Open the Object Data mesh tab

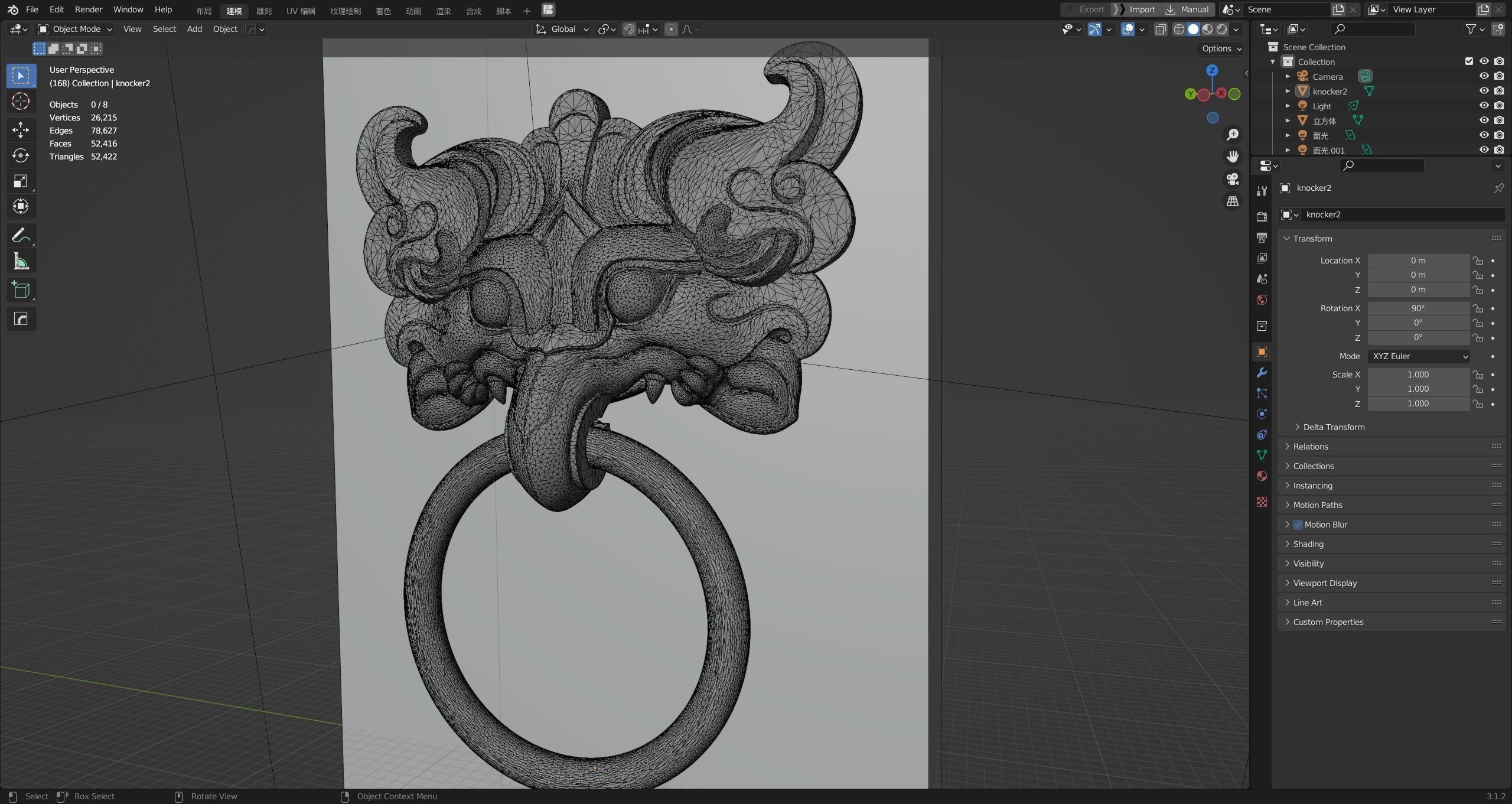[1262, 455]
